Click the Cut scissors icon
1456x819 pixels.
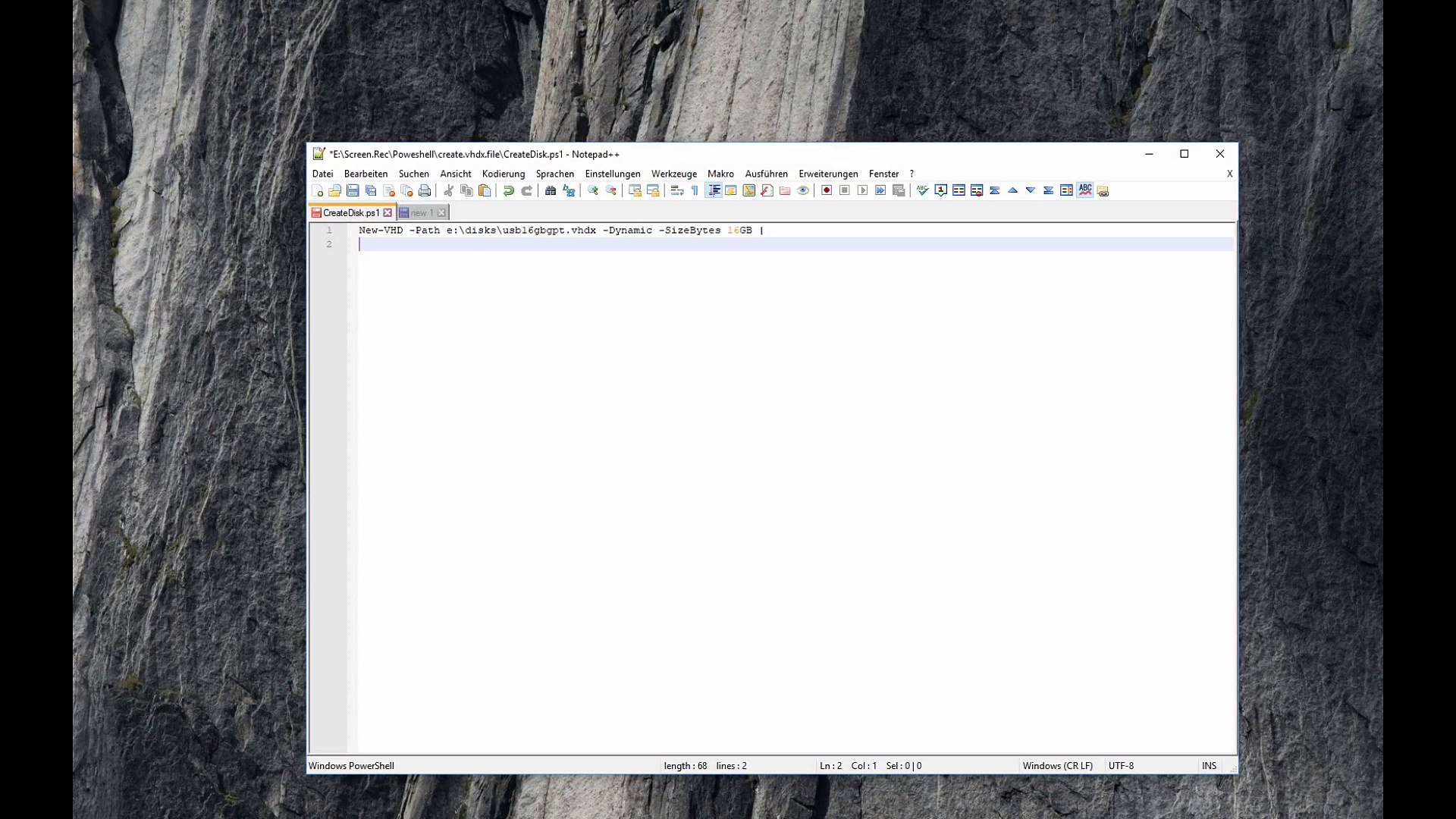click(x=448, y=190)
